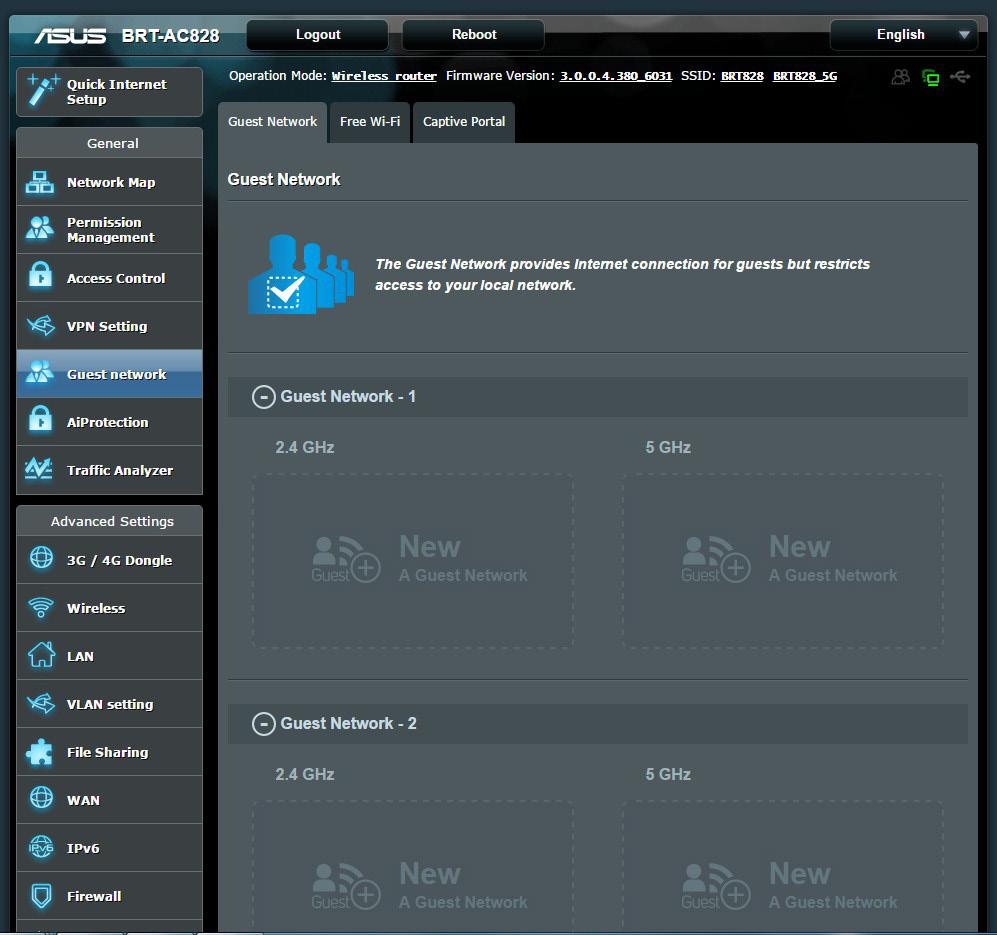The image size is (997, 935).
Task: Click the add guest icon for Guest Network 2 5 GHz
Action: pos(715,887)
